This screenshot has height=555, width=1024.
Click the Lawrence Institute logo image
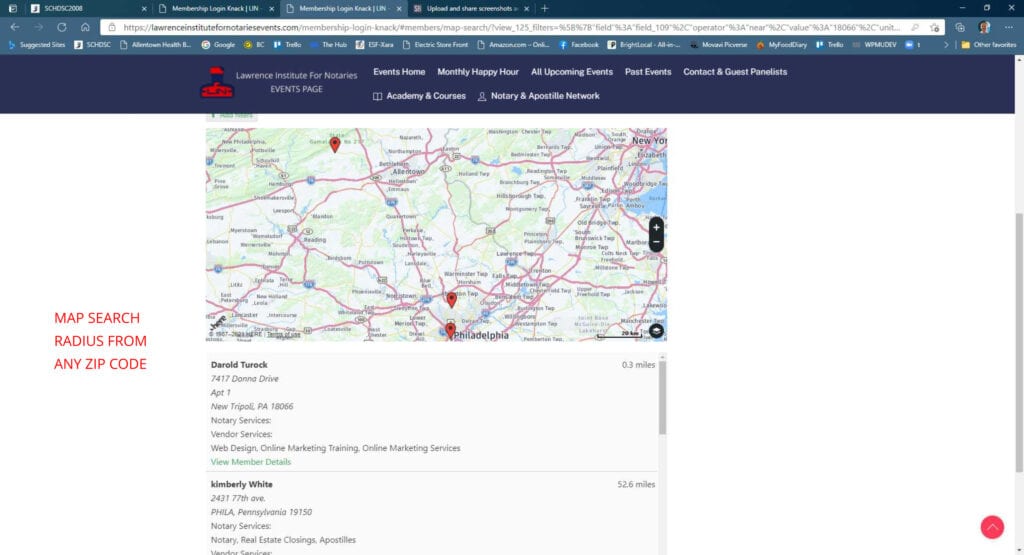point(216,83)
